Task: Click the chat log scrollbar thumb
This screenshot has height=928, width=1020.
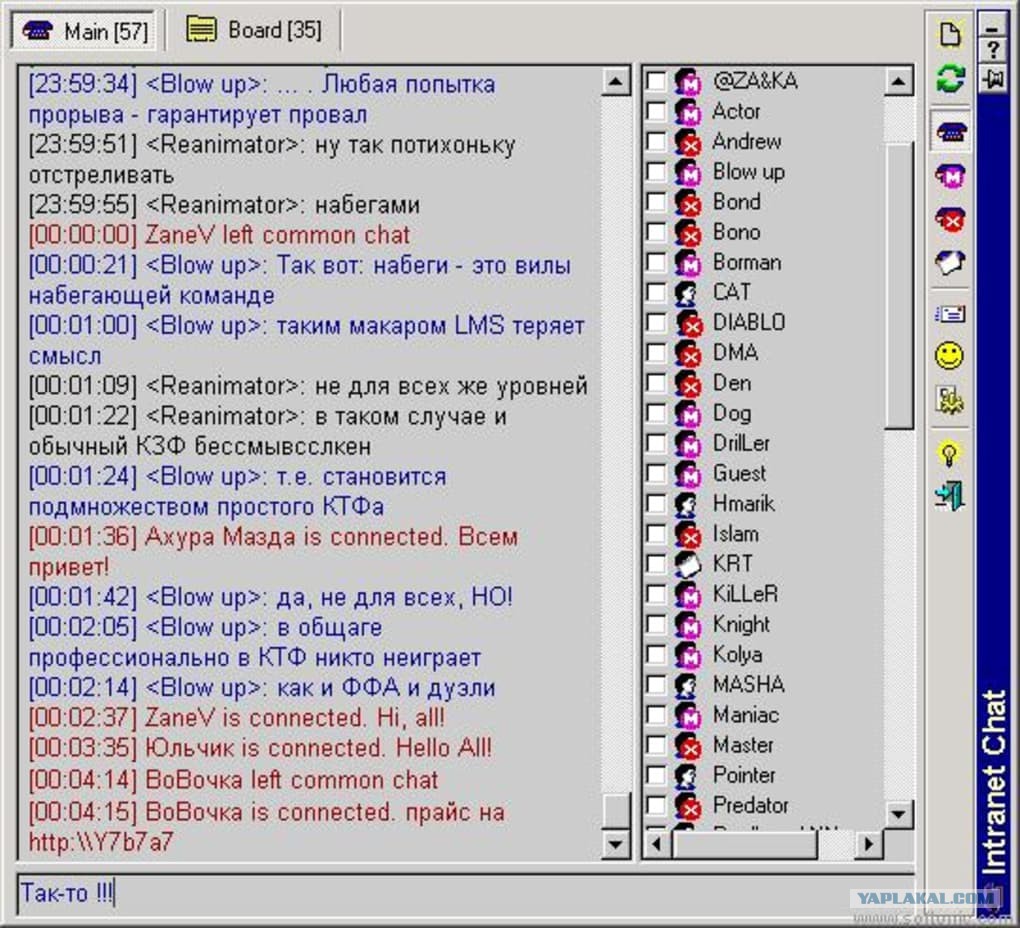Action: (615, 810)
